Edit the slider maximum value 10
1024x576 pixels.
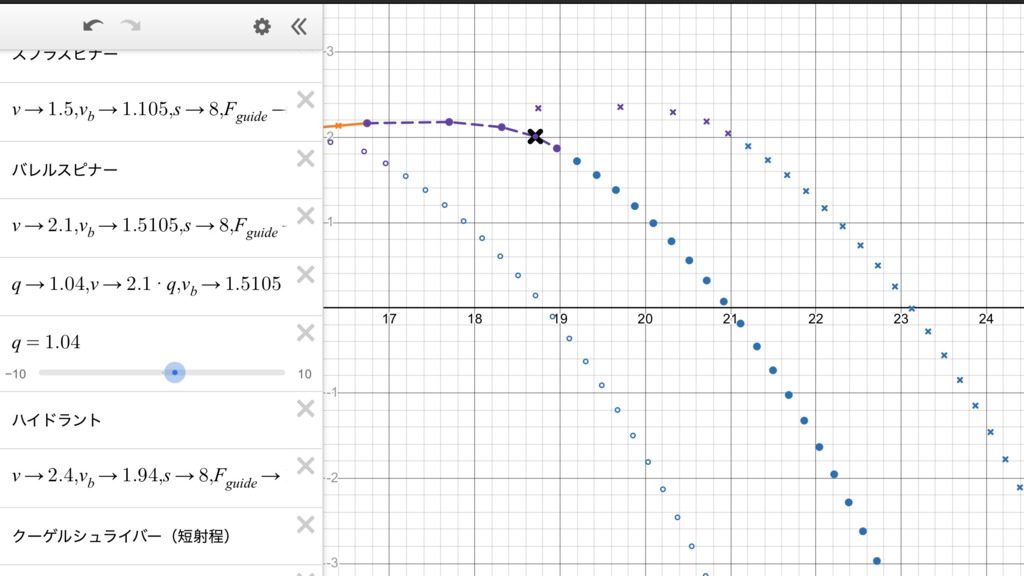click(x=304, y=374)
